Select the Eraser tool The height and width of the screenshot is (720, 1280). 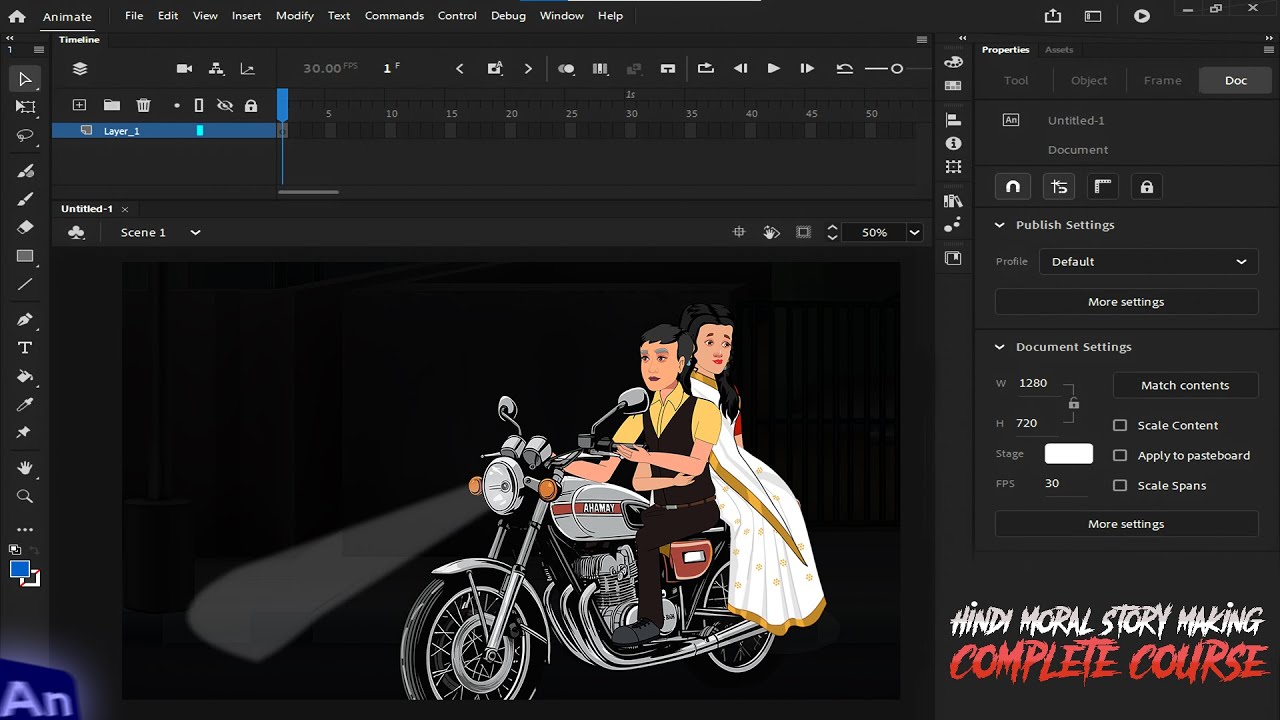click(x=25, y=227)
